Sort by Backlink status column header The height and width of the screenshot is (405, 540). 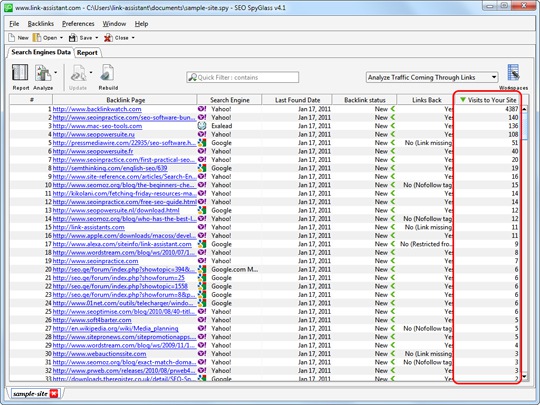[x=365, y=100]
